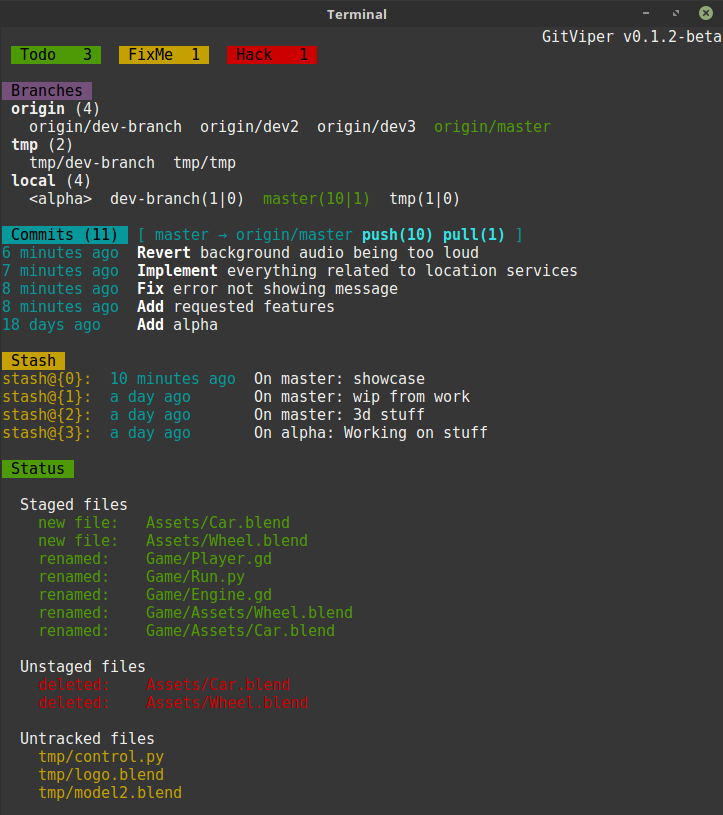Click the GitViper v0.1.2-beta version text
723x815 pixels.
pyautogui.click(x=630, y=37)
